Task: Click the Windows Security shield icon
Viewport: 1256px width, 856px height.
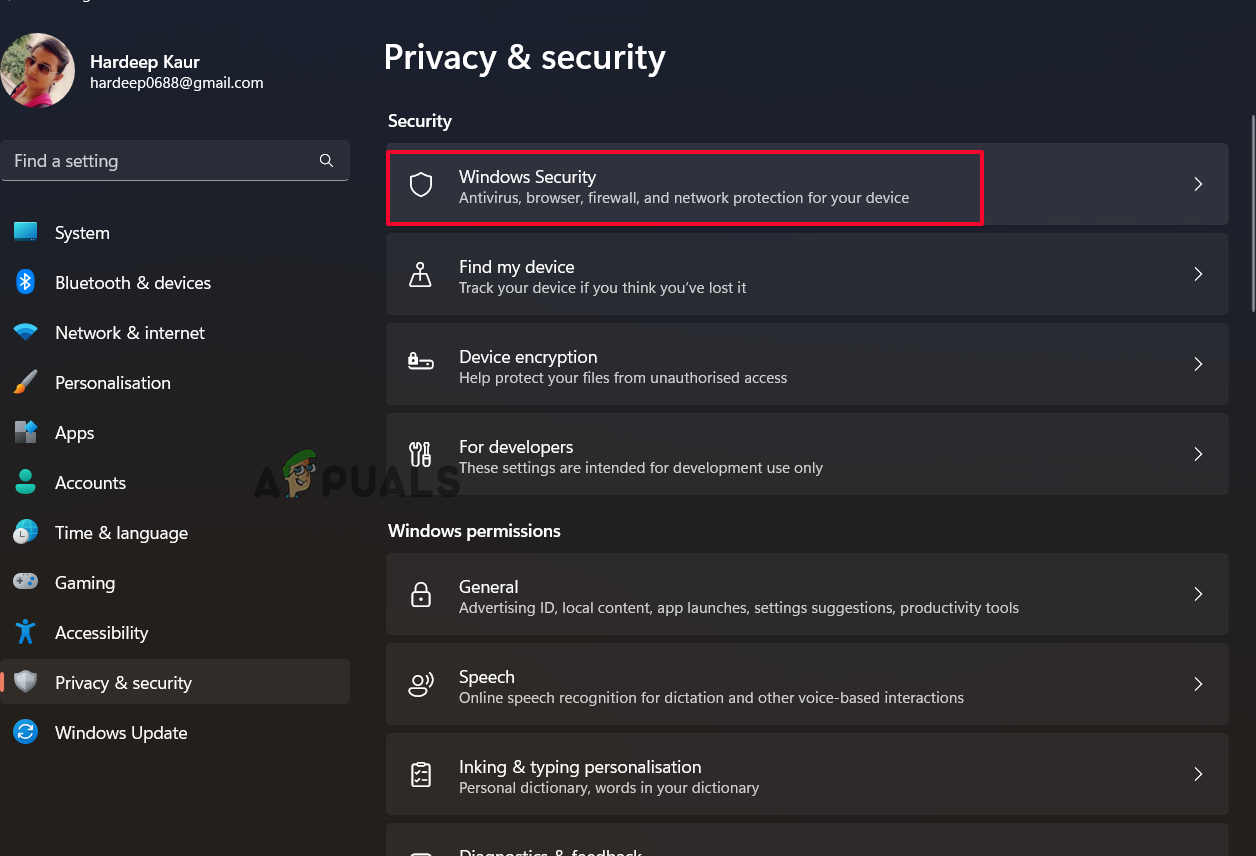Action: pos(421,184)
